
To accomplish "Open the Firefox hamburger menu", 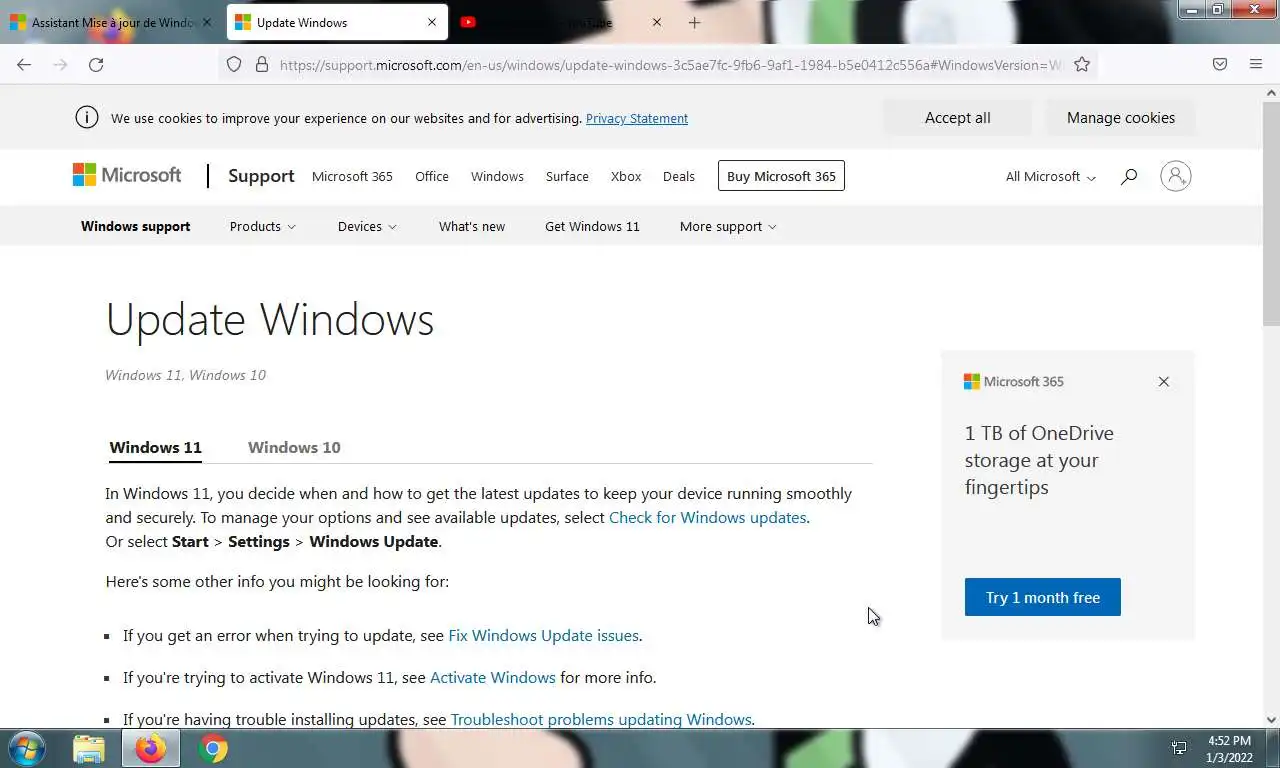I will [1256, 64].
